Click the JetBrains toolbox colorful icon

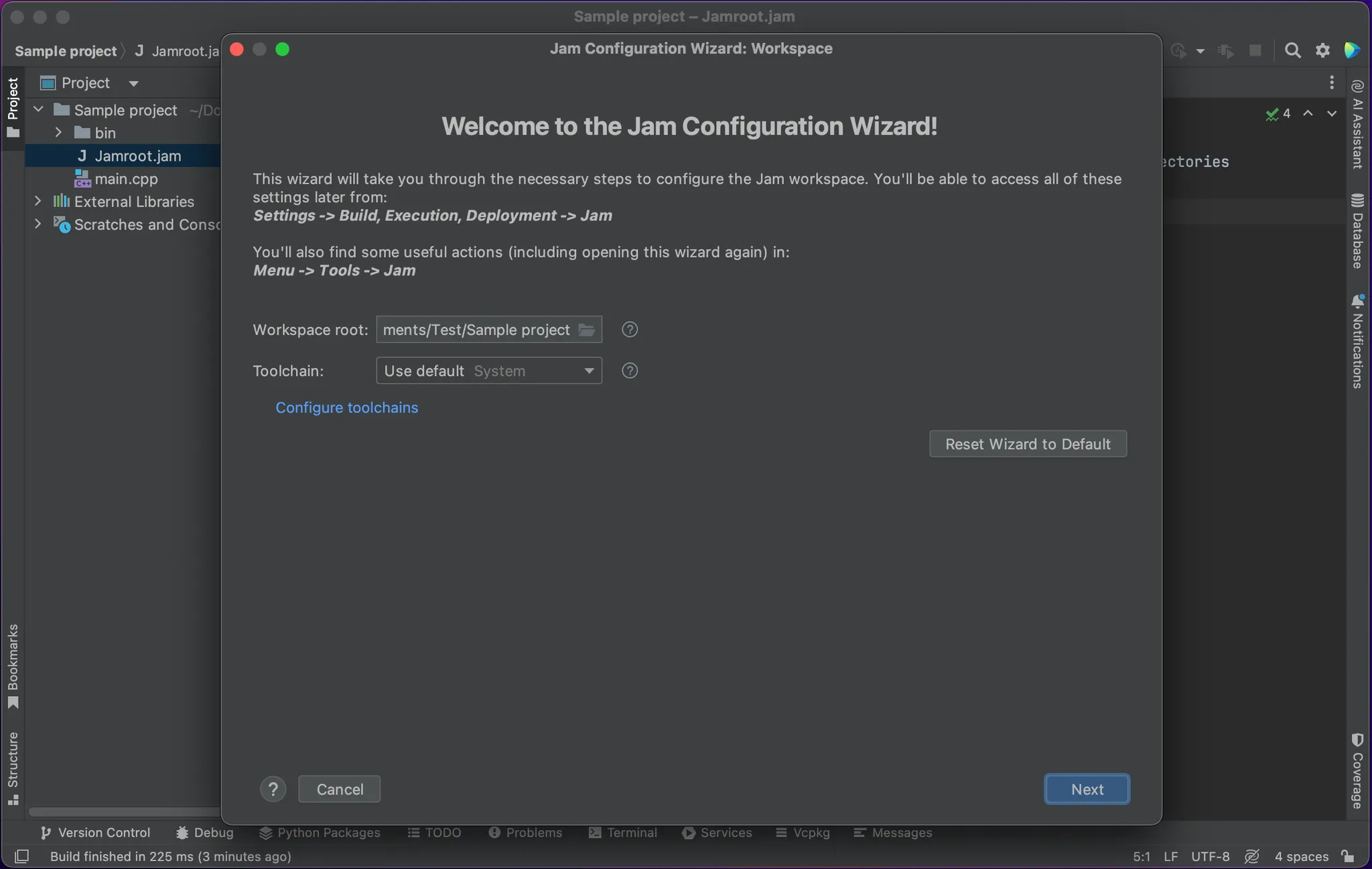[x=1352, y=50]
